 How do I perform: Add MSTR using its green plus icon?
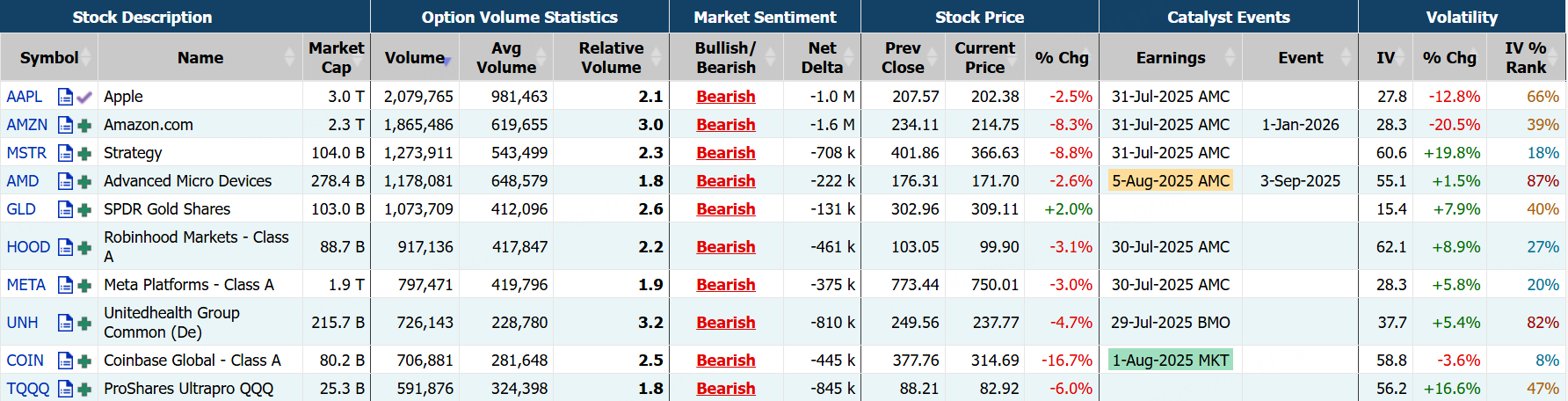click(84, 154)
